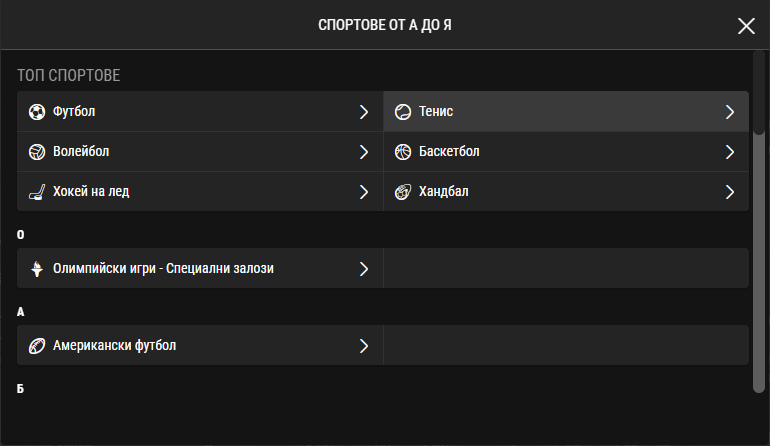Choose the Хандбал sport label
Viewport: 770px width, 446px height.
click(x=444, y=192)
